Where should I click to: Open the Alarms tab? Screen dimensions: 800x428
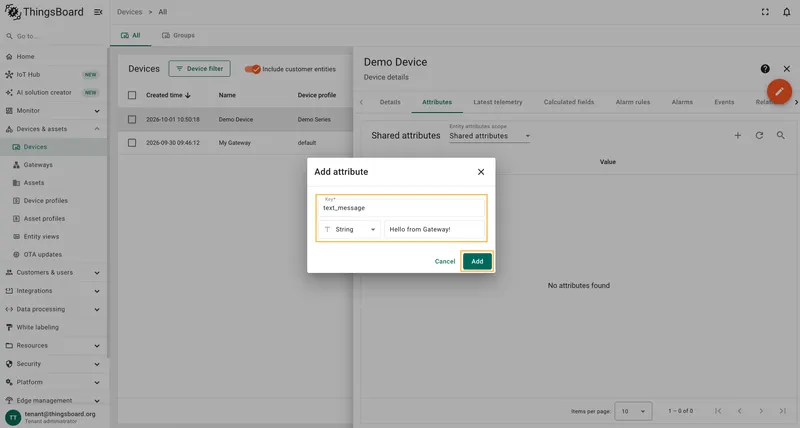(x=682, y=102)
